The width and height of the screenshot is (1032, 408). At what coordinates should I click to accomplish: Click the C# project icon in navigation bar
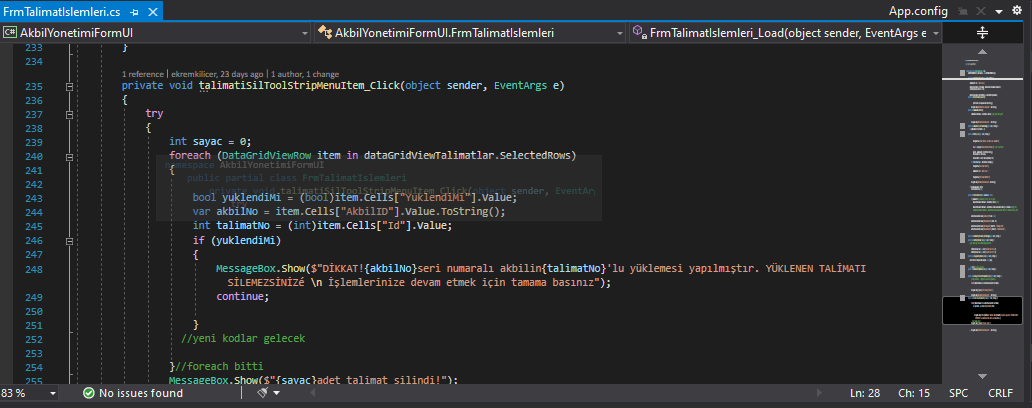point(10,32)
